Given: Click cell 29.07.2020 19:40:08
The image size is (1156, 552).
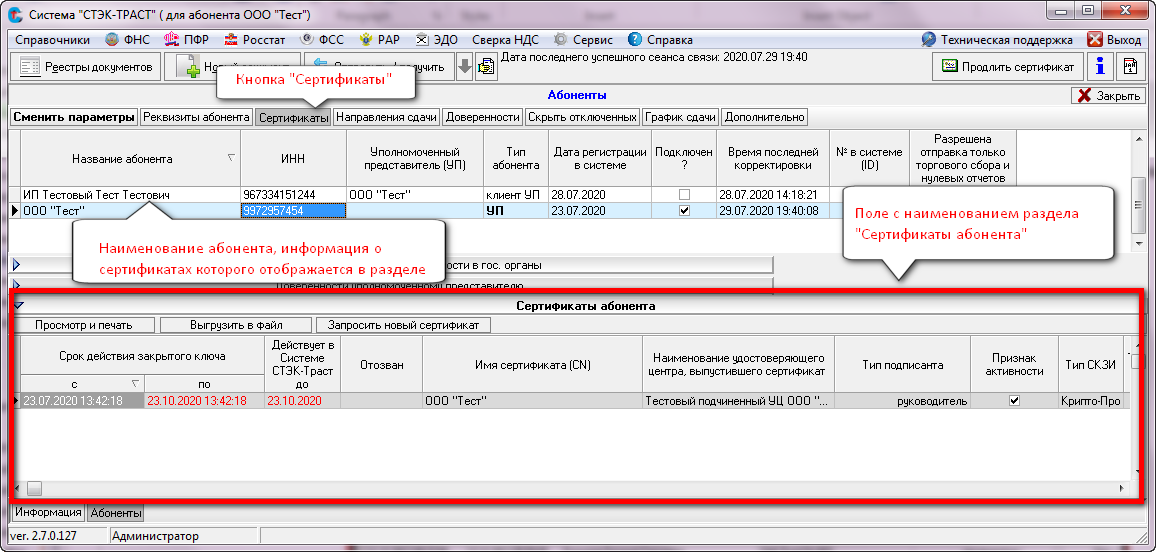Looking at the screenshot, I should coord(773,210).
